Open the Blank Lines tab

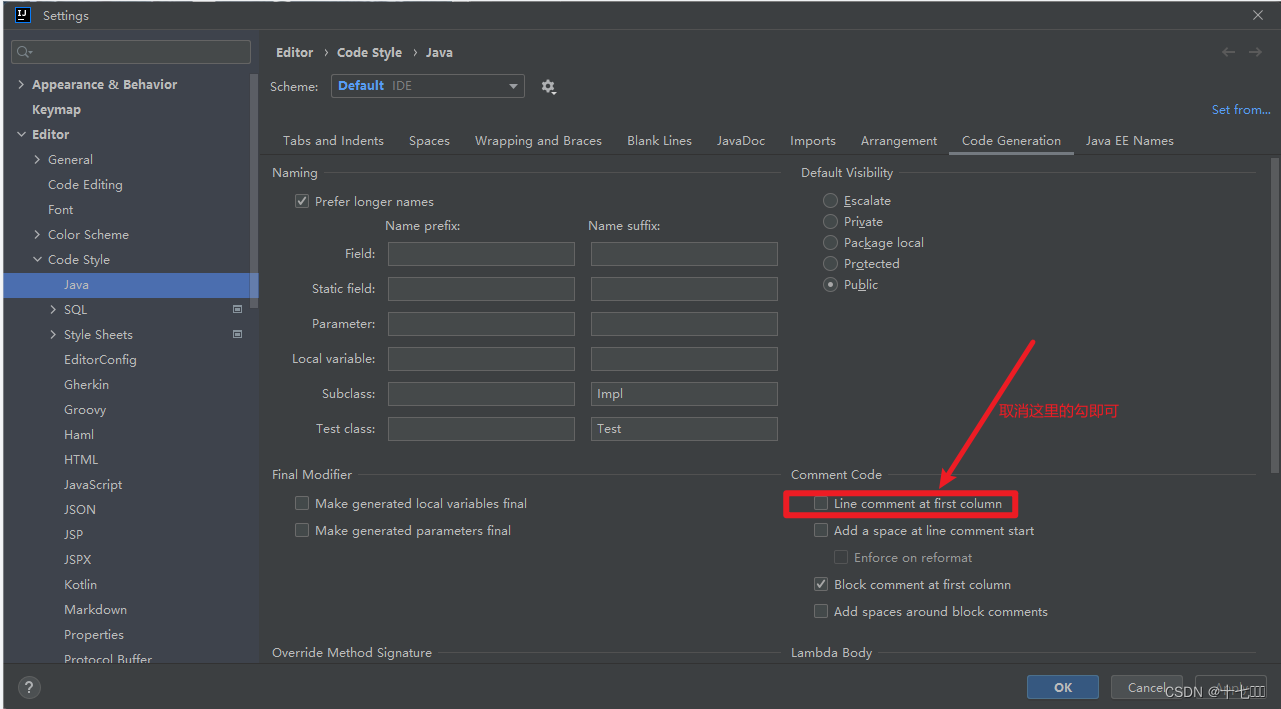659,140
